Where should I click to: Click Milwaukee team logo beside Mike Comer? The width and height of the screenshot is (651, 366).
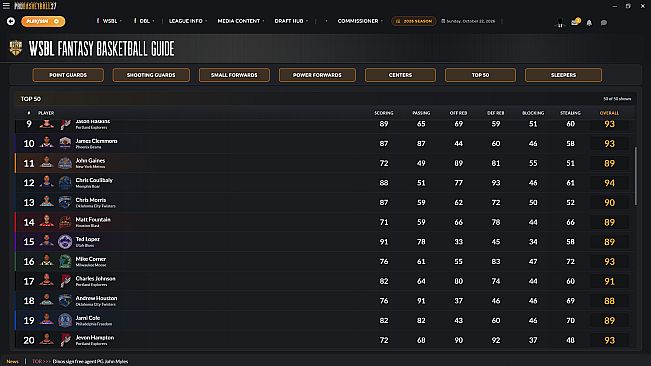pos(65,261)
